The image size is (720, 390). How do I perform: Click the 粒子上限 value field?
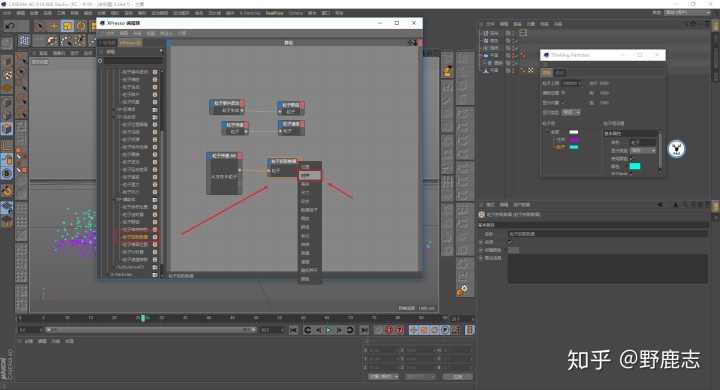tap(572, 83)
